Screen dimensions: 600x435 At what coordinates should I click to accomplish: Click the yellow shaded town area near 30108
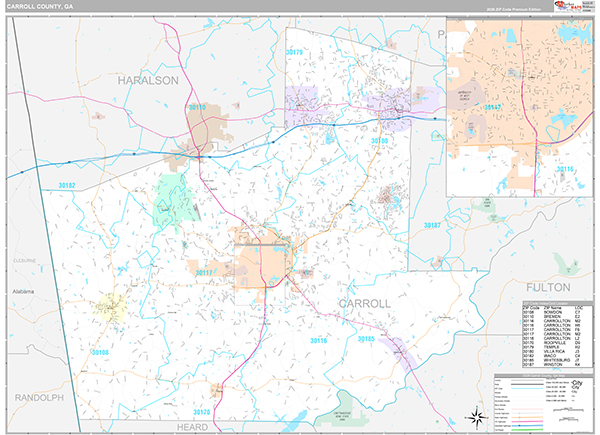(x=110, y=308)
